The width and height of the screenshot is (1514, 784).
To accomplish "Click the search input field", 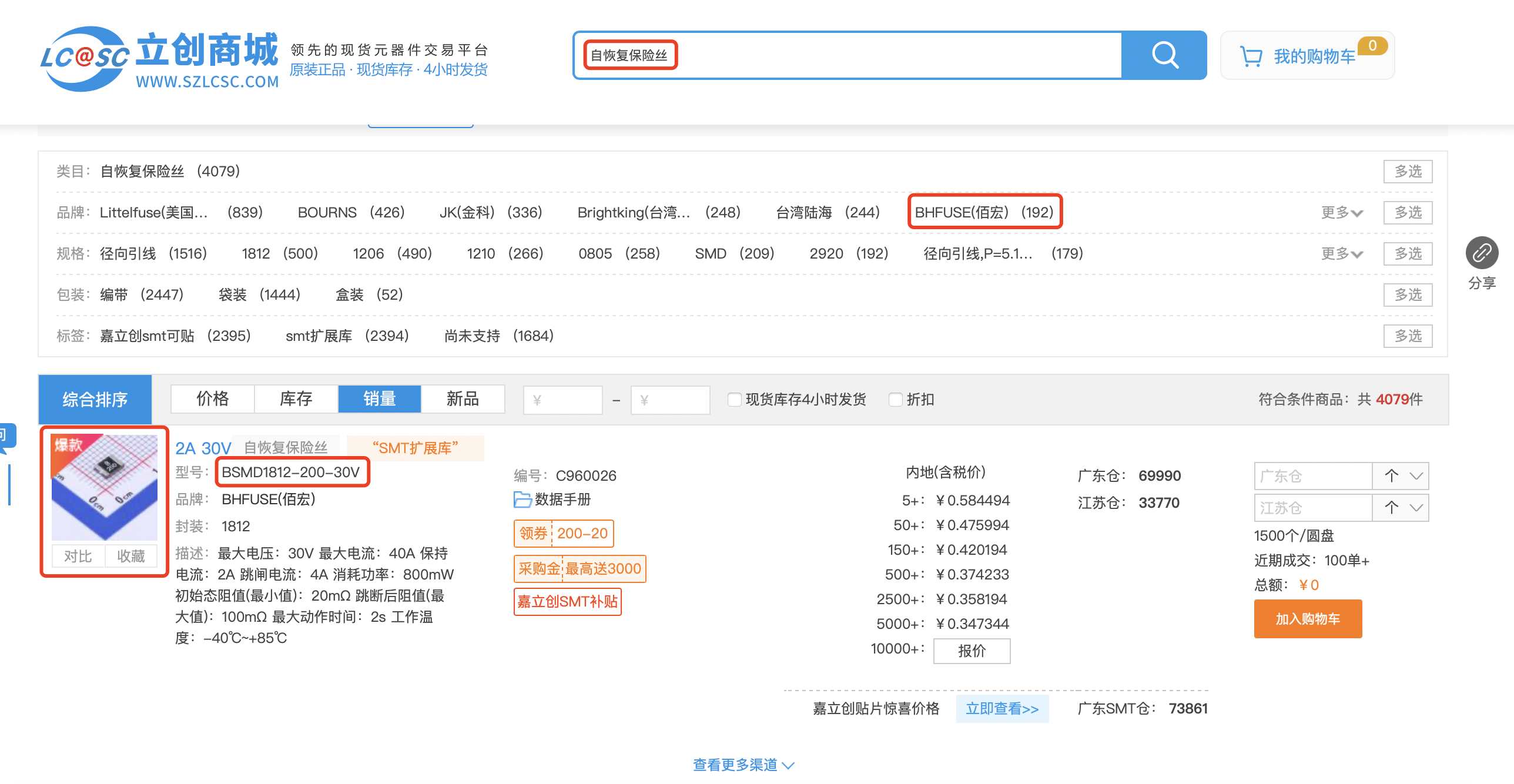I will click(848, 55).
